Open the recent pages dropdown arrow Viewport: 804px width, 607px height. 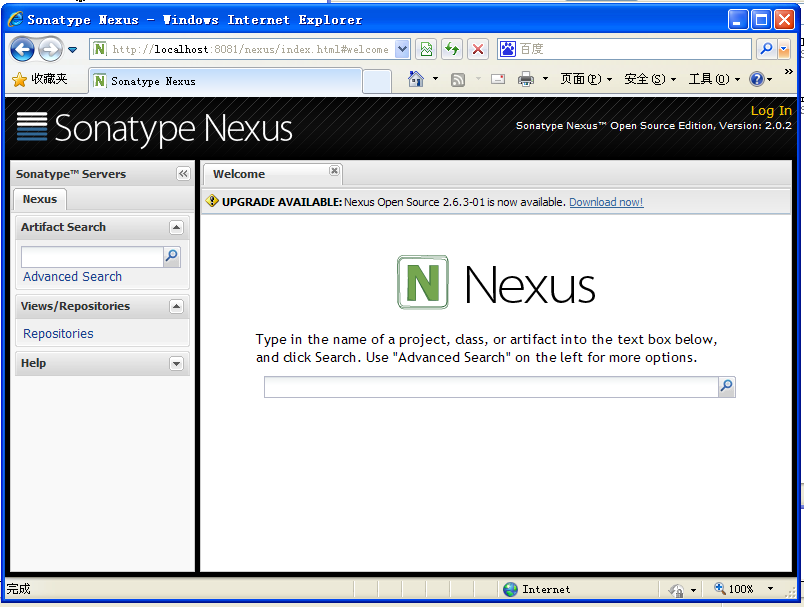click(73, 50)
